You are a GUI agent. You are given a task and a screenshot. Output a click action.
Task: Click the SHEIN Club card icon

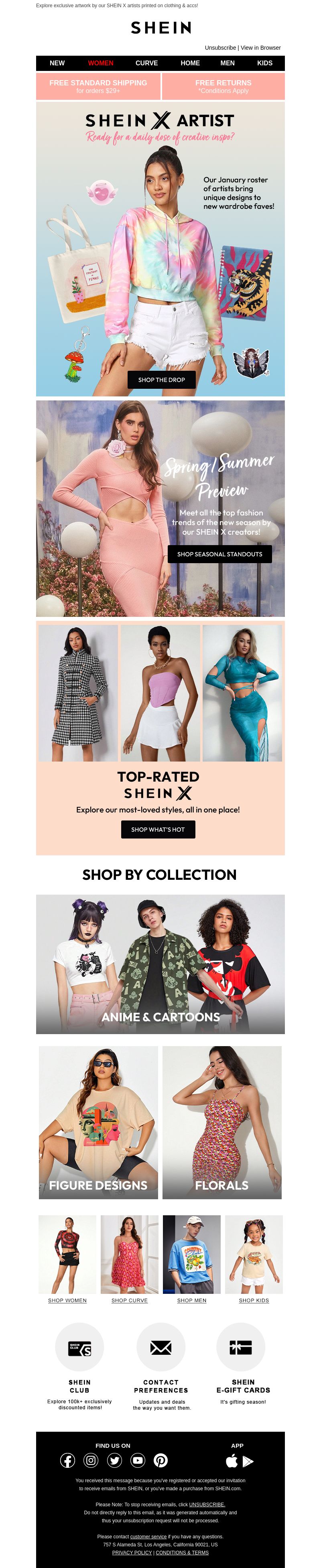[x=80, y=1347]
